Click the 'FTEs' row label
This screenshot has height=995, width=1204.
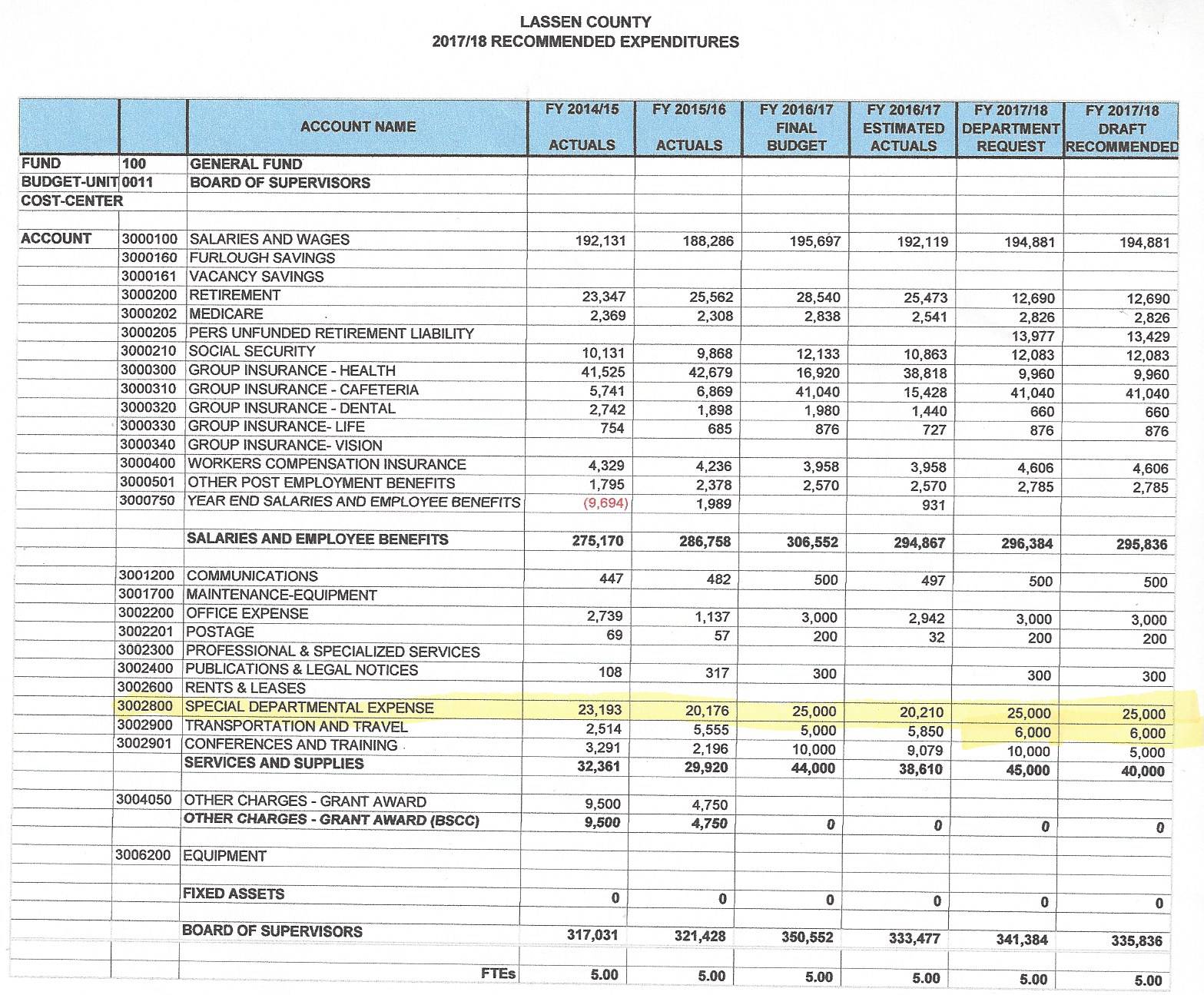pyautogui.click(x=498, y=973)
